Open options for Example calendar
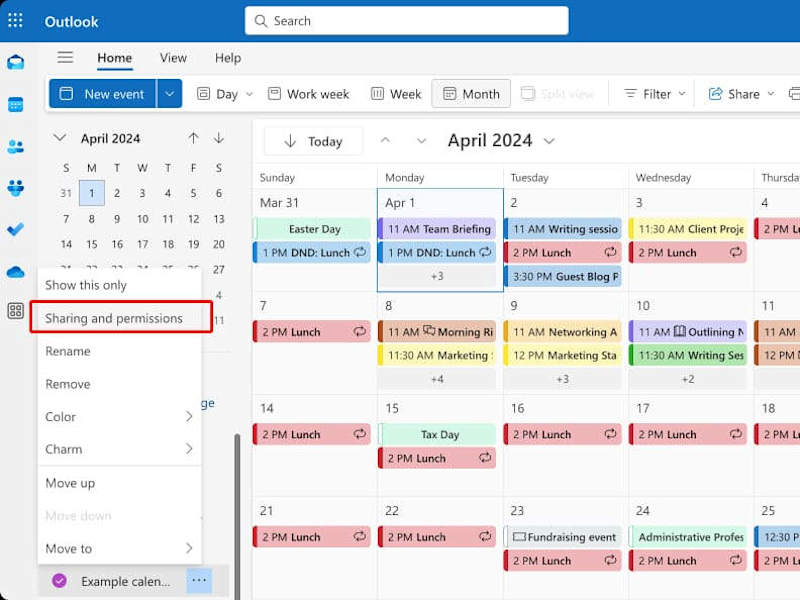Viewport: 800px width, 600px height. point(199,581)
